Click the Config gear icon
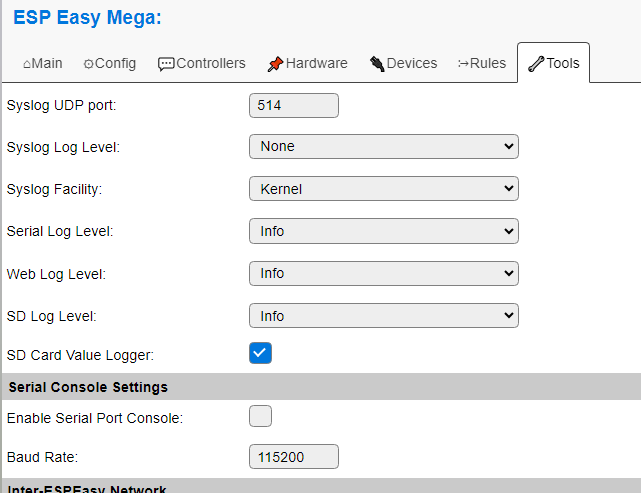 click(88, 64)
